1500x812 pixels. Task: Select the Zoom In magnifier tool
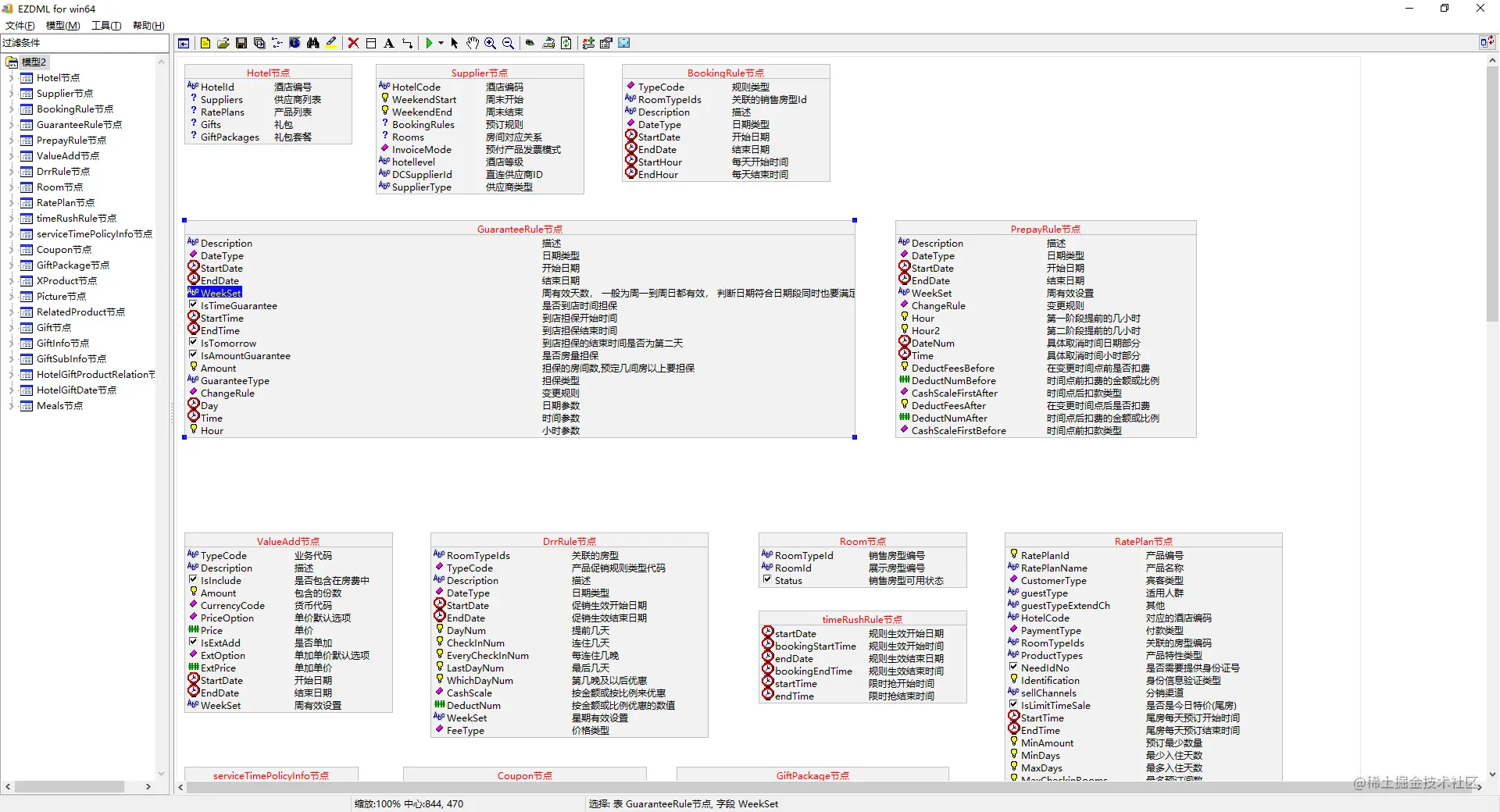[490, 43]
